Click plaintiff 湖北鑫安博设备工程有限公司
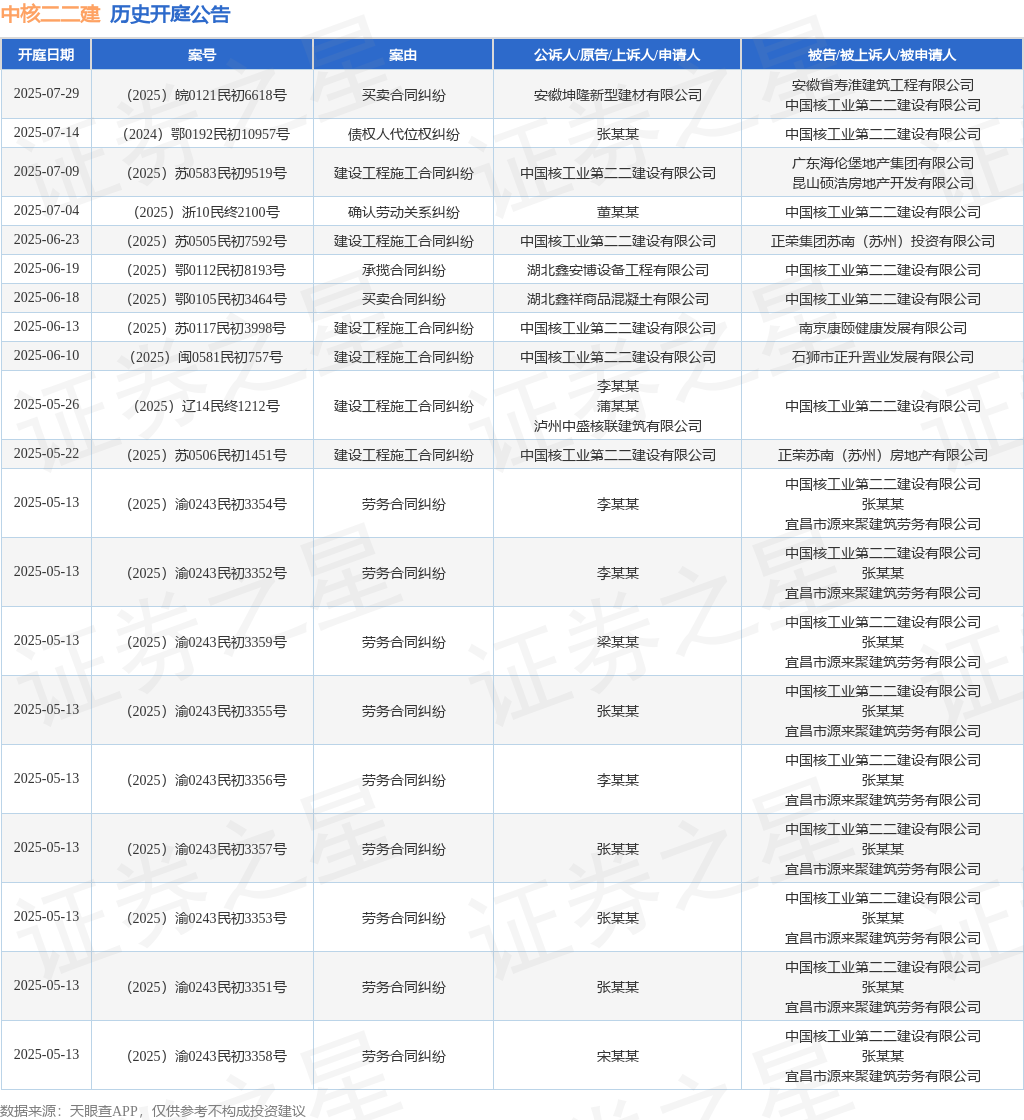Image resolution: width=1024 pixels, height=1120 pixels. [x=618, y=270]
